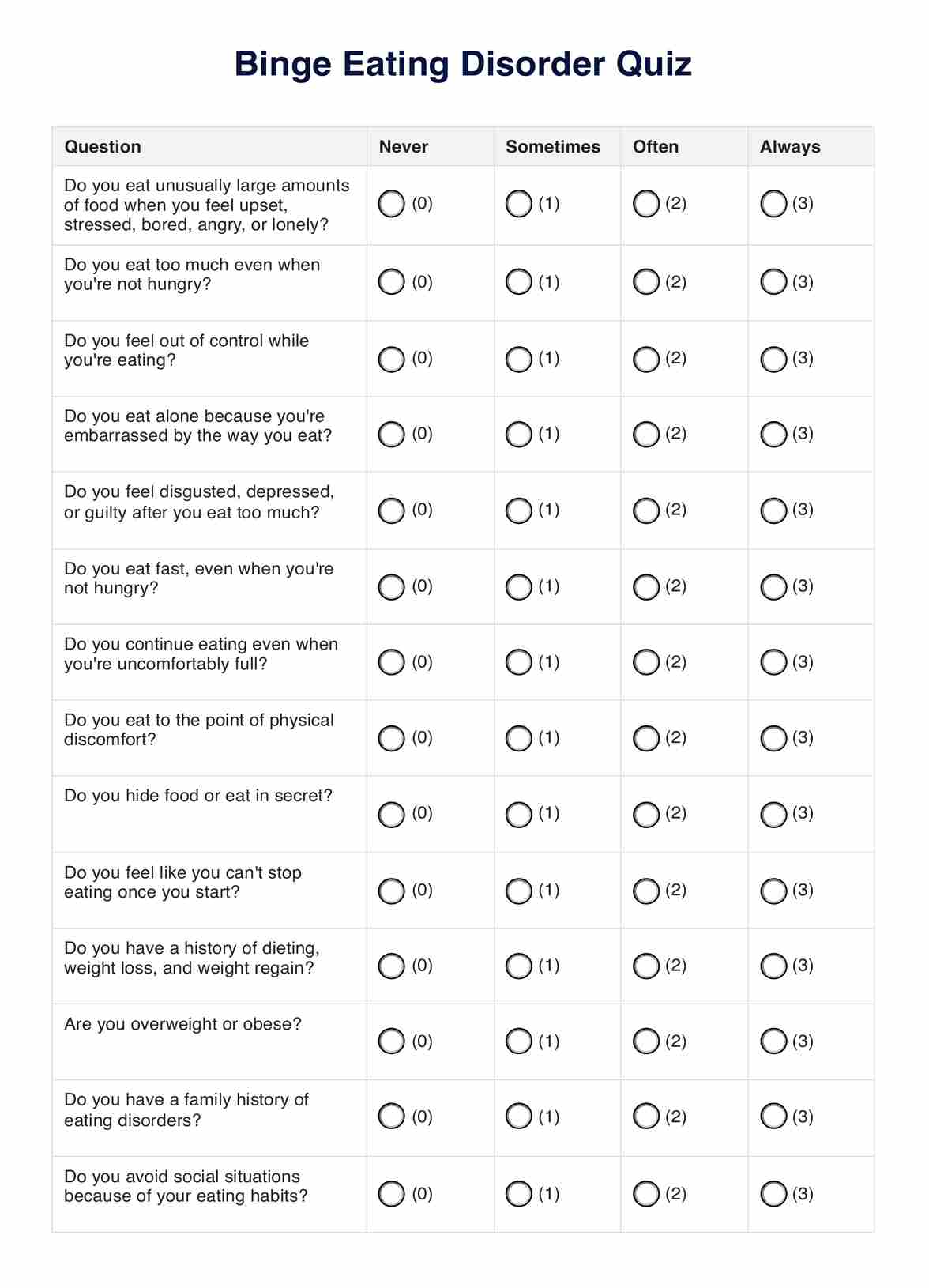The width and height of the screenshot is (929, 1288).
Task: Select Never for eating when upset question
Action: tap(391, 204)
